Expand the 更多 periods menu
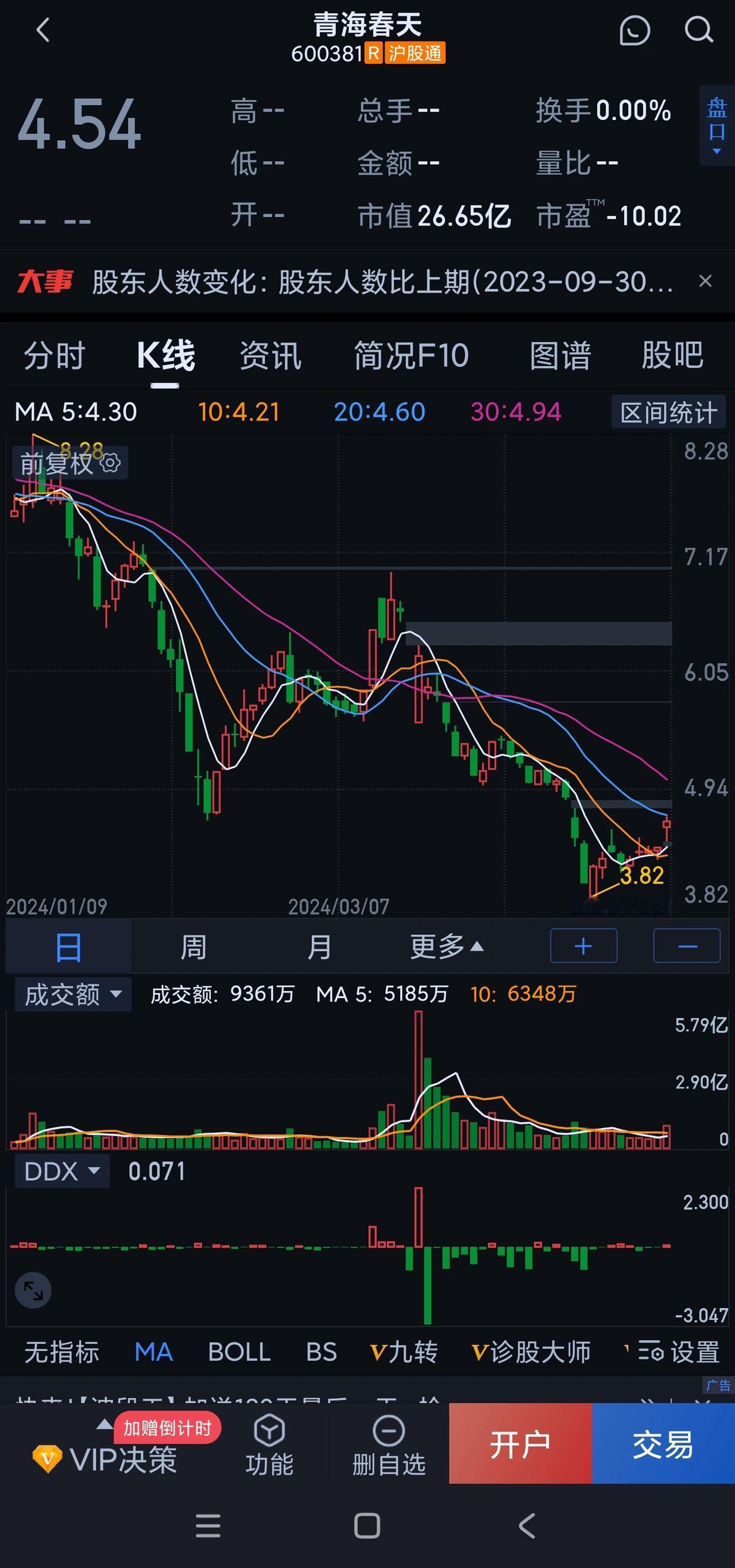 pos(447,947)
